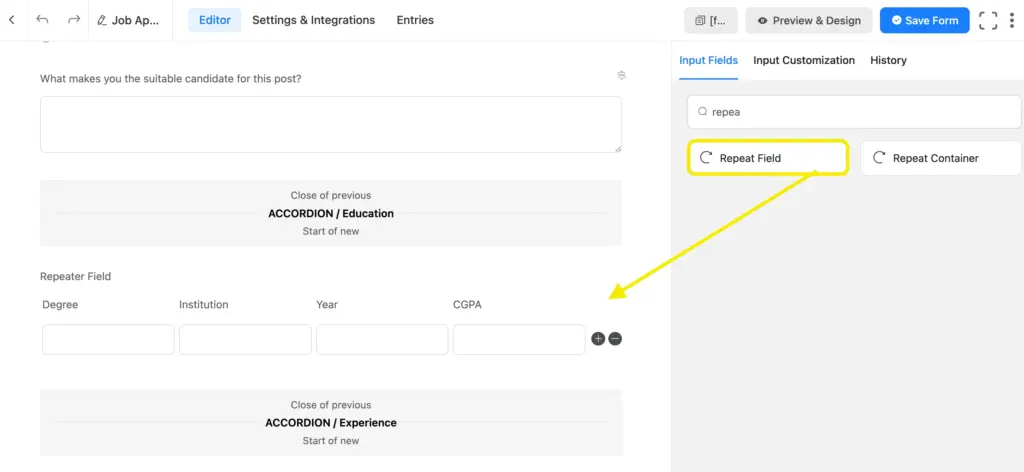Screen dimensions: 1024x472
Task: Click the redo arrow icon
Action: pos(74,20)
